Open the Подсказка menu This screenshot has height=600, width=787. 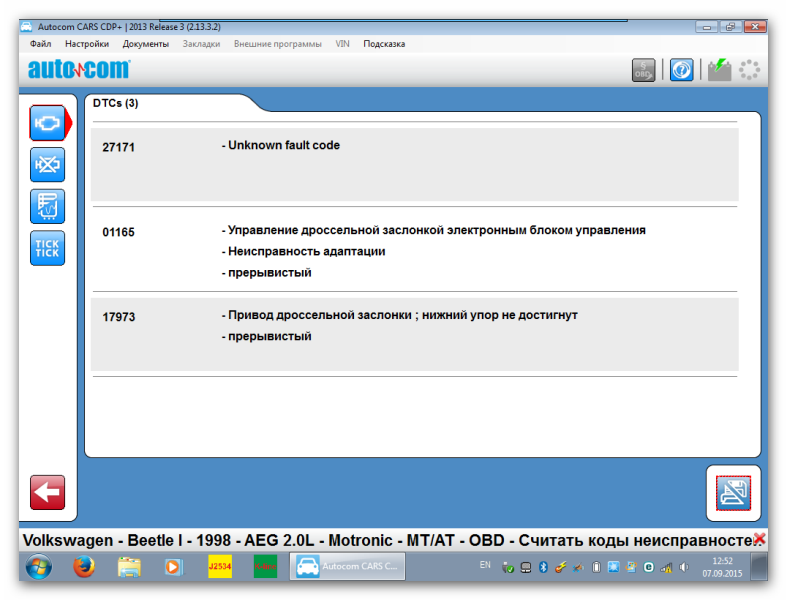click(x=384, y=44)
